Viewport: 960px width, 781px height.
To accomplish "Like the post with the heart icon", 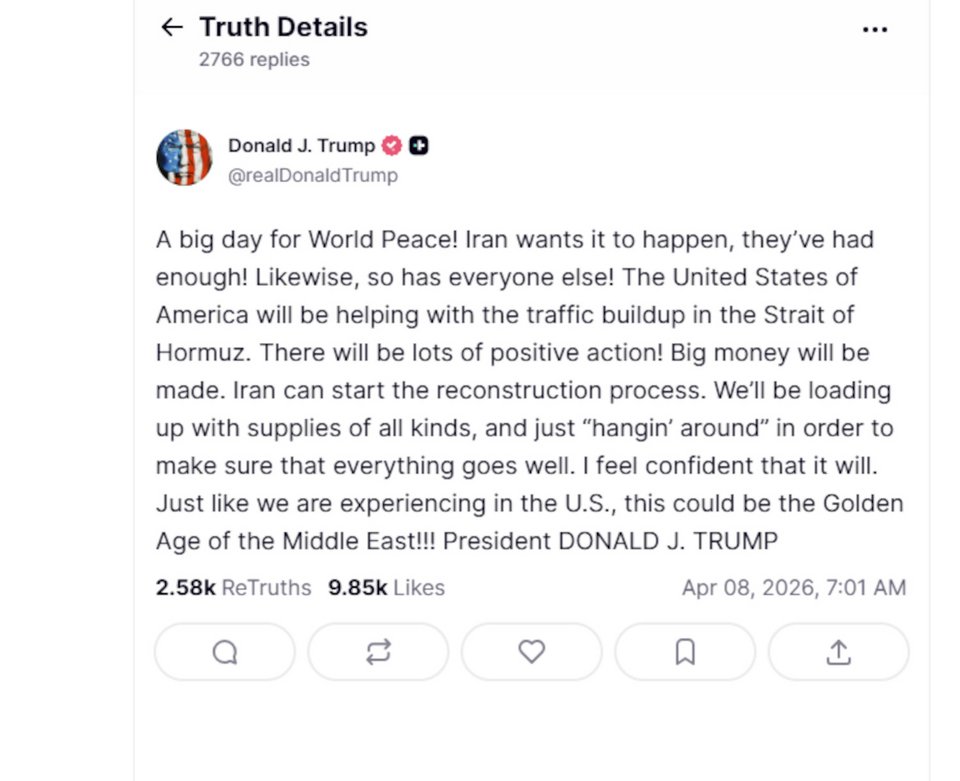I will coord(531,652).
